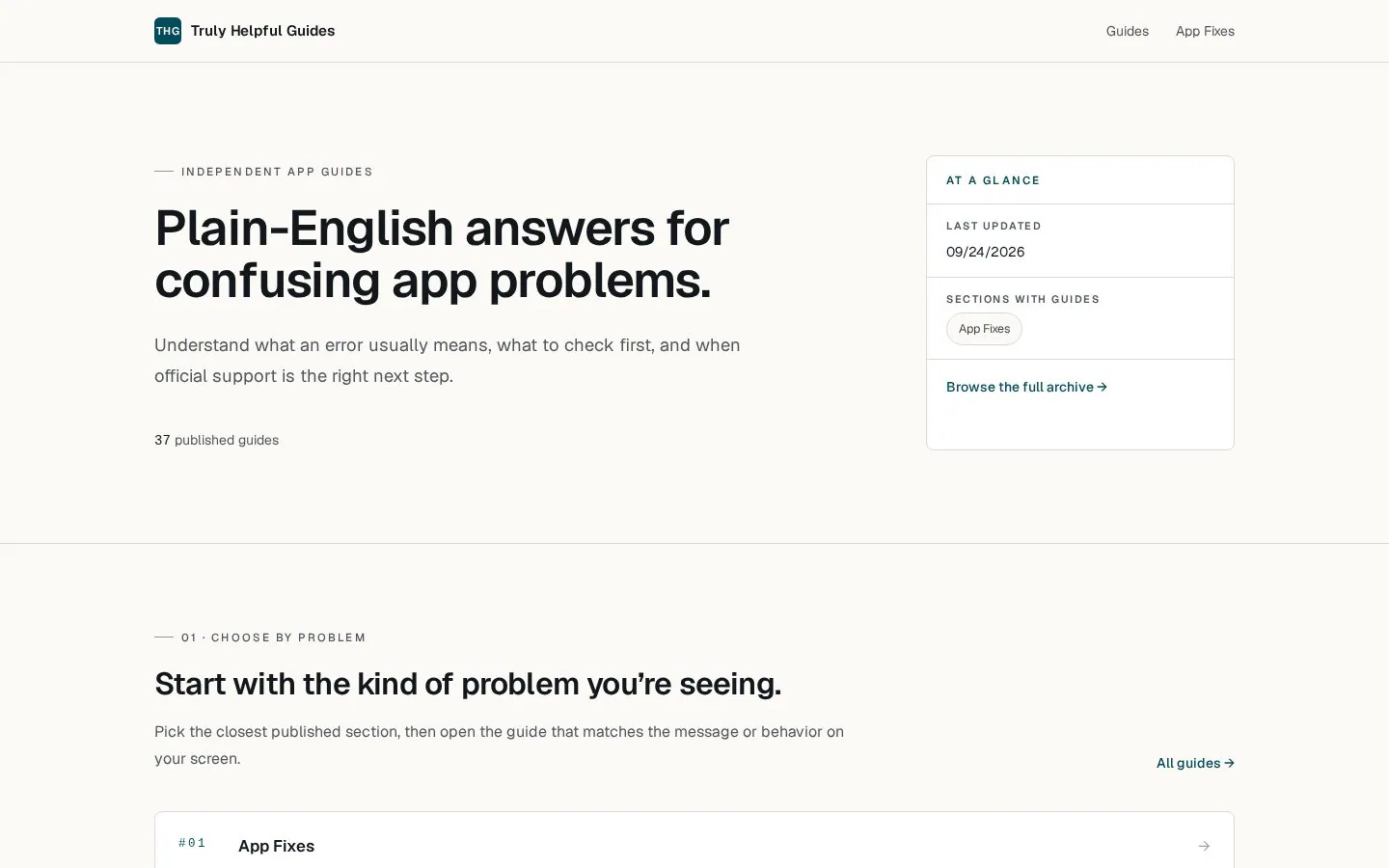Open App Fixes in the top navigation
This screenshot has height=868, width=1389.
pos(1205,31)
